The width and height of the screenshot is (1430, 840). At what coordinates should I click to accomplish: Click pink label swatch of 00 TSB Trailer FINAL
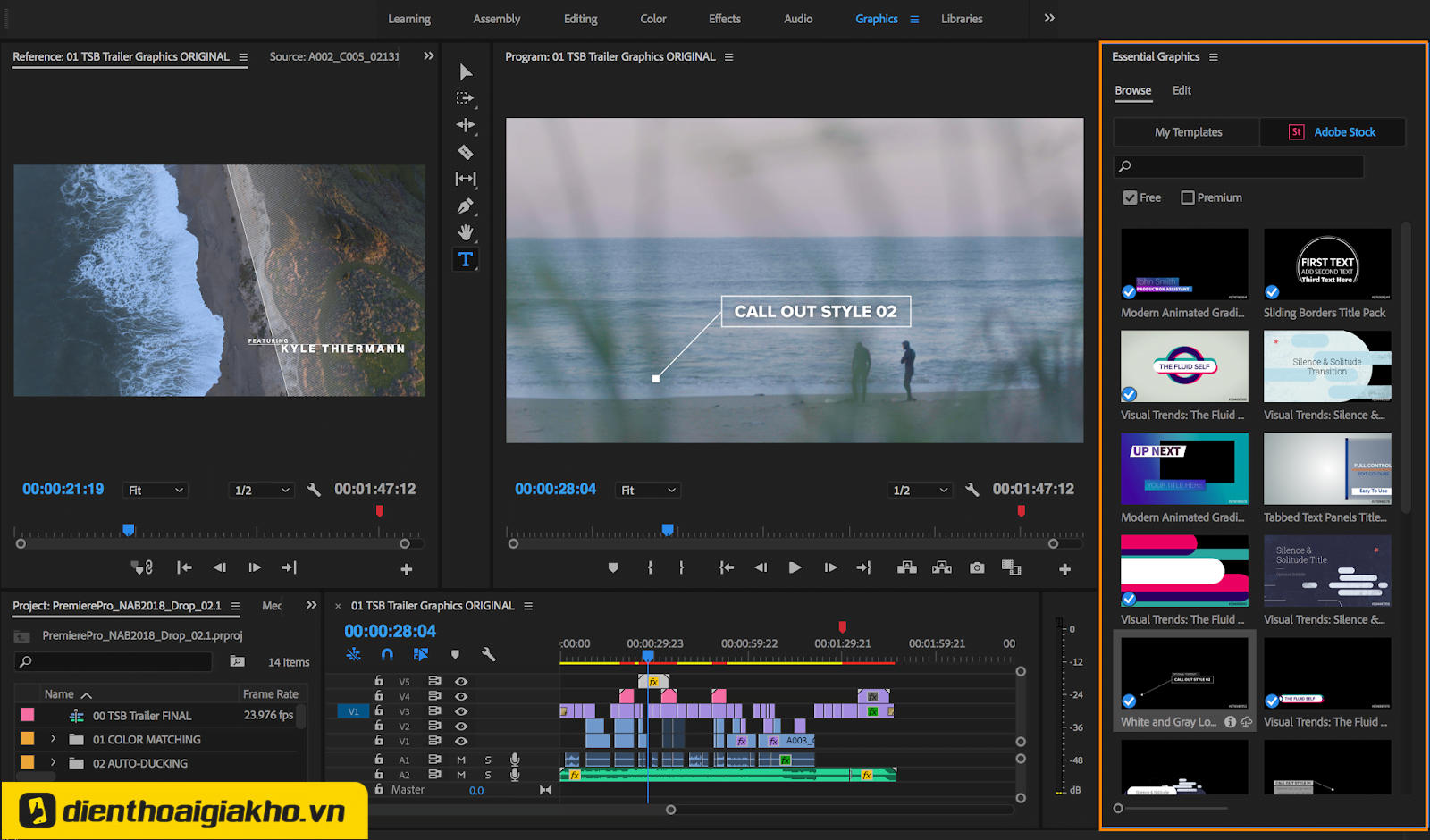pyautogui.click(x=28, y=715)
